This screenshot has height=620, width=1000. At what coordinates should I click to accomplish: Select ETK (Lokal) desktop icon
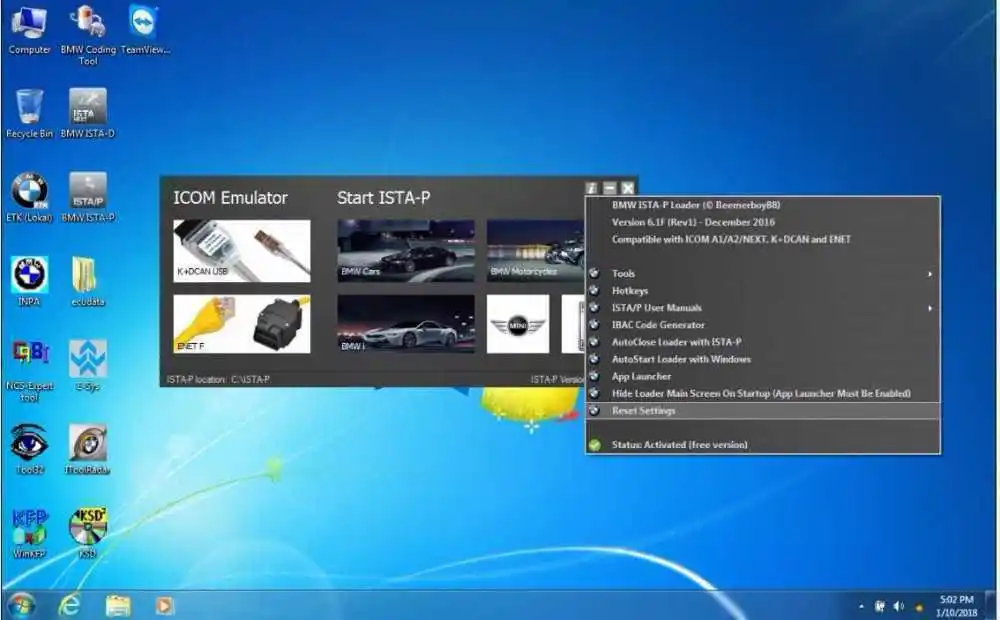29,198
